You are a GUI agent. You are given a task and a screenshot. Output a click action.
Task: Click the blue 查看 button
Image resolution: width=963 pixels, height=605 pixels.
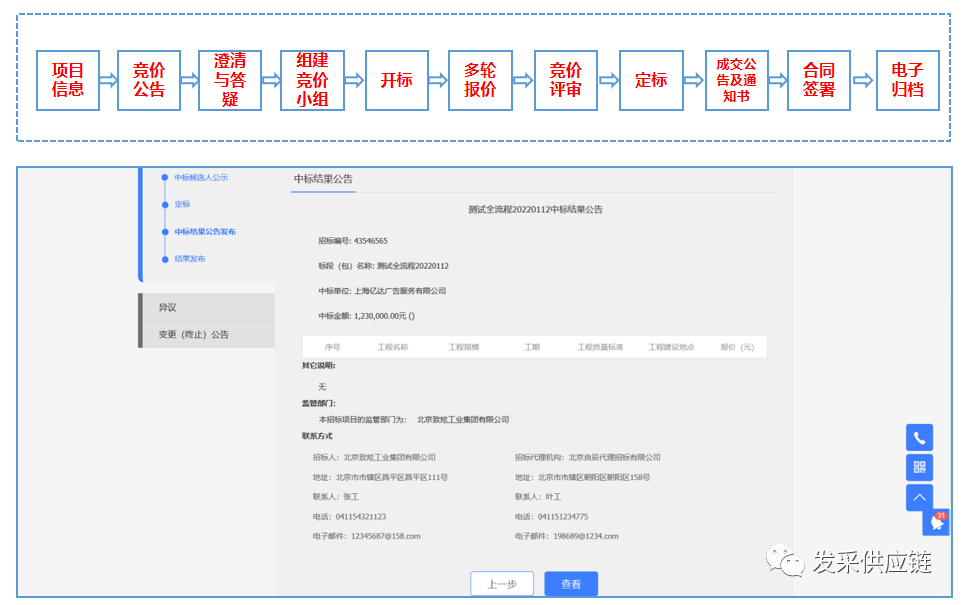click(569, 584)
